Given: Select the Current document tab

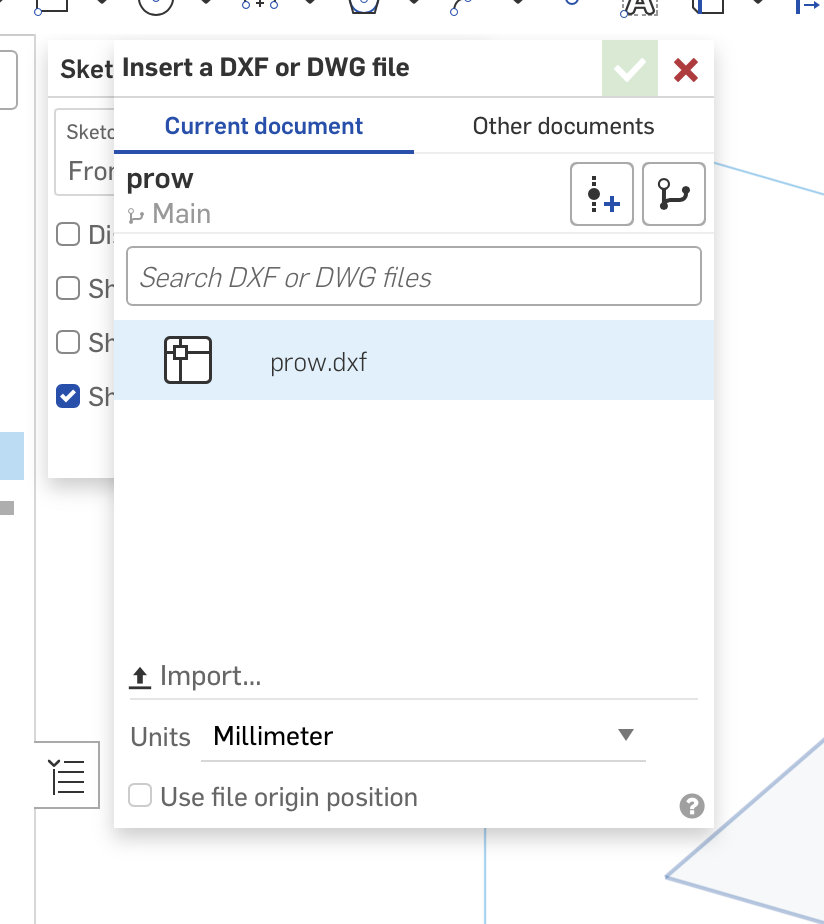Looking at the screenshot, I should [x=263, y=126].
